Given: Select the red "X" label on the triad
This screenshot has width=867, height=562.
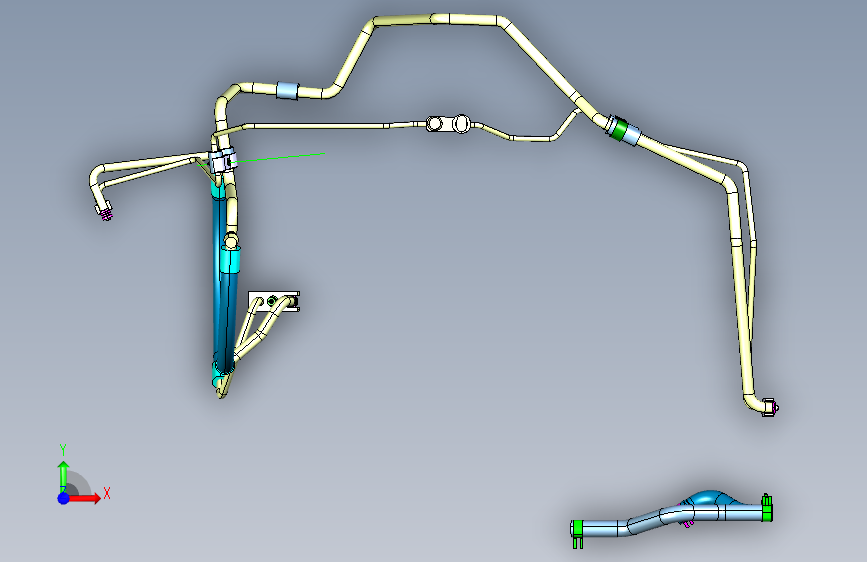Looking at the screenshot, I should tap(107, 493).
